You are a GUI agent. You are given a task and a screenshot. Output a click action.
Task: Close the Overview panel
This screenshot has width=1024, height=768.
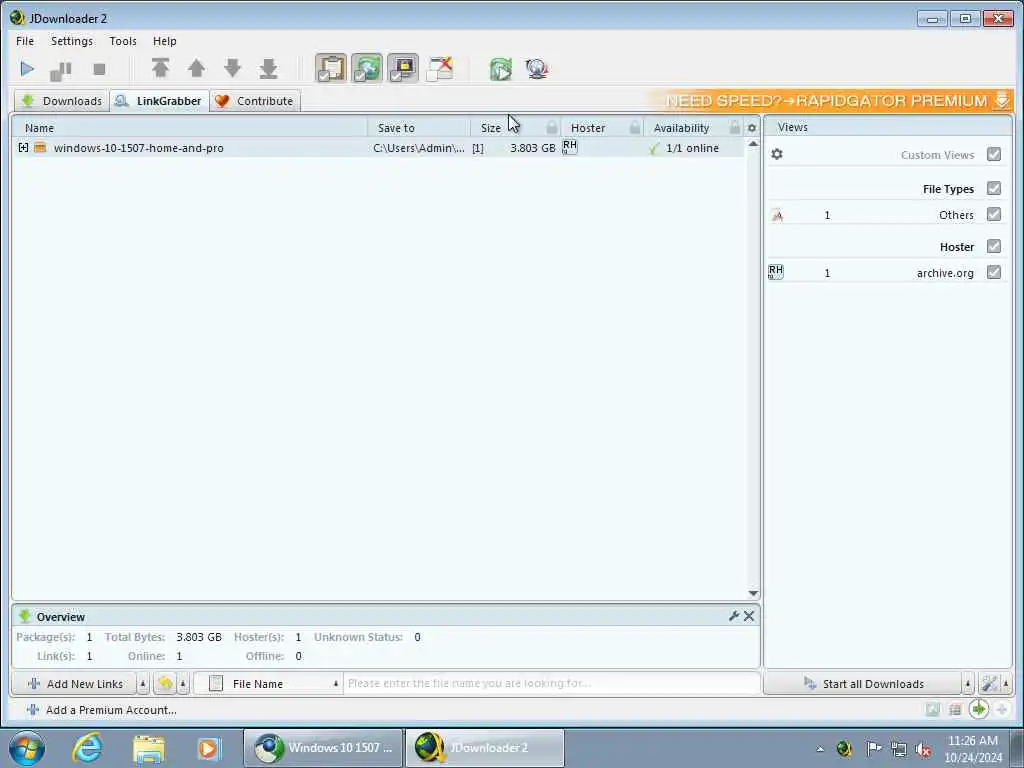pyautogui.click(x=749, y=616)
